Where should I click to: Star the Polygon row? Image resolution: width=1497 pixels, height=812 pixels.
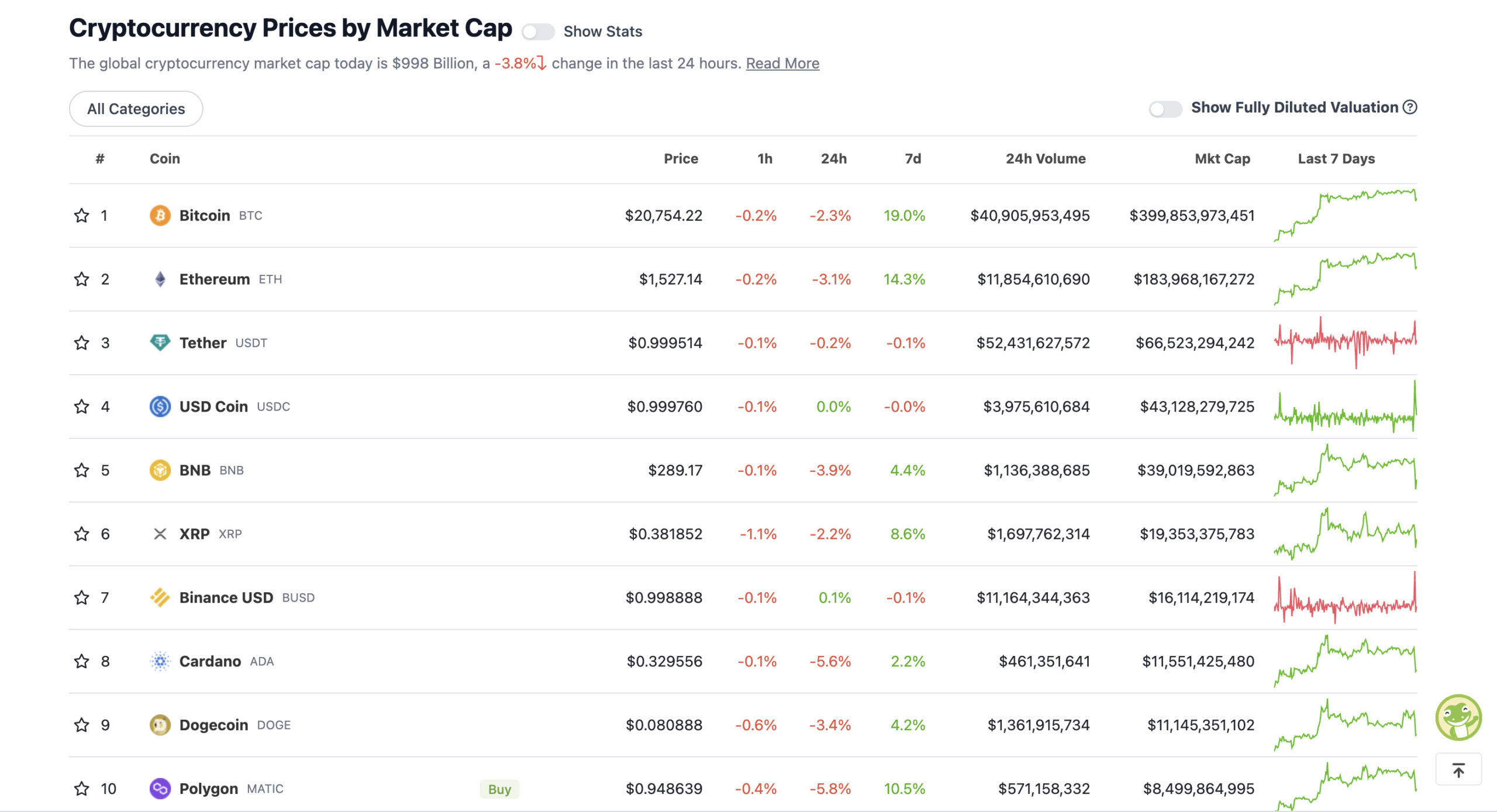click(81, 789)
